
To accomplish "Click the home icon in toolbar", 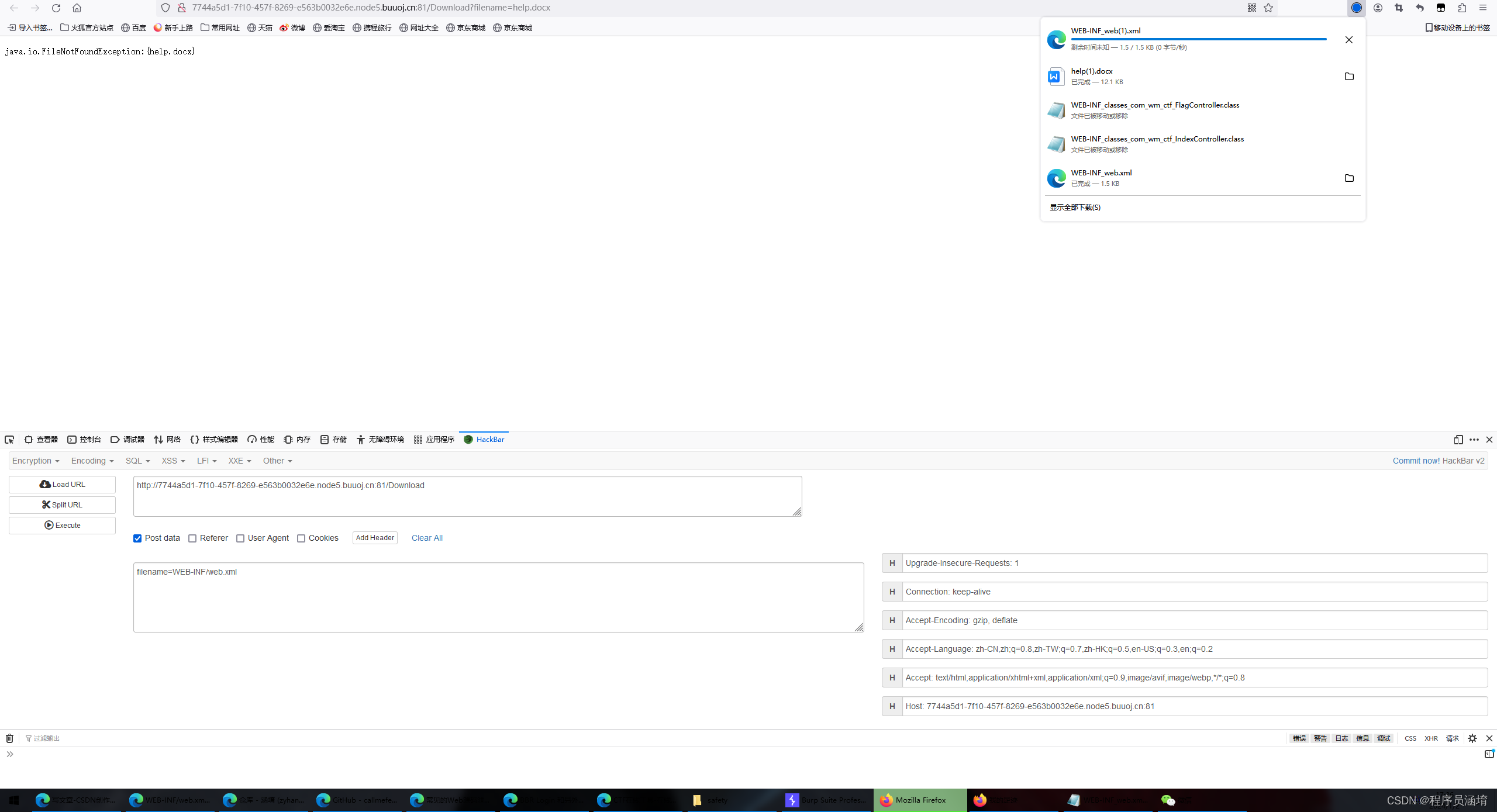I will point(77,8).
